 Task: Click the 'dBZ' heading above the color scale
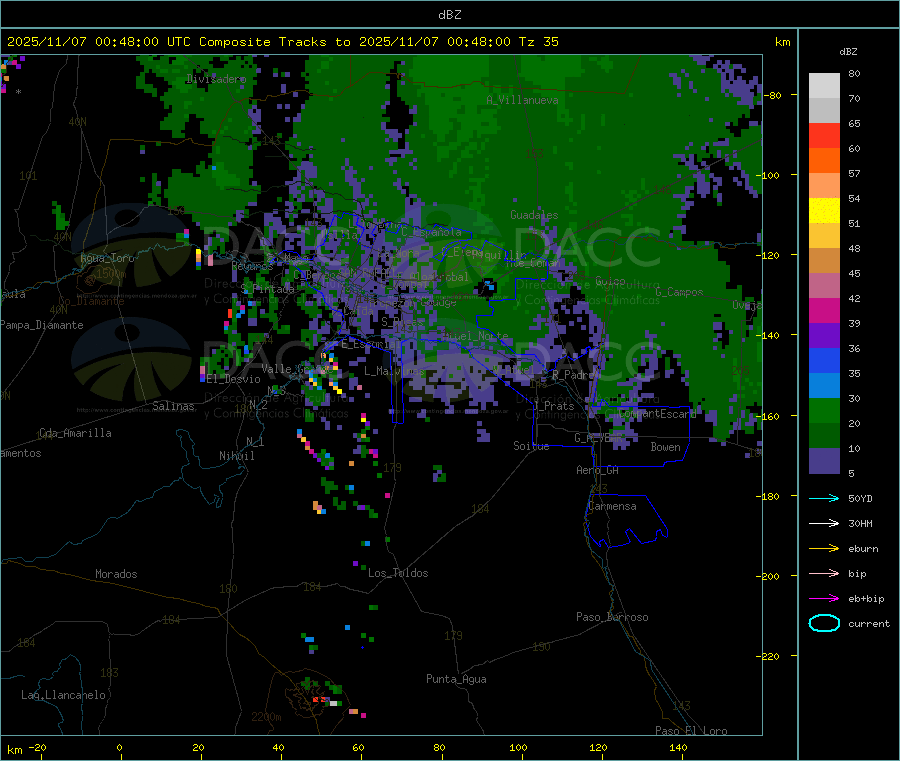(x=848, y=52)
